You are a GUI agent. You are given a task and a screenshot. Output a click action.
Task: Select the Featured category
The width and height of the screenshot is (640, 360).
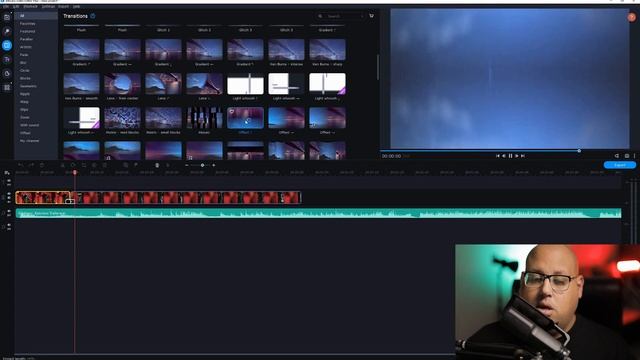coord(28,31)
